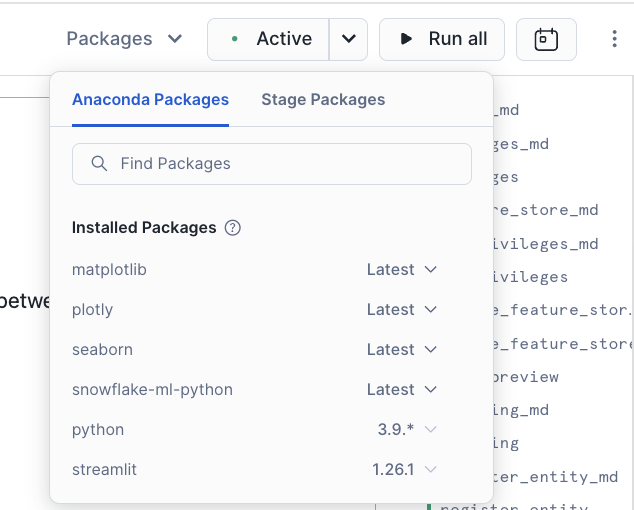
Task: Click the Active session status button
Action: [x=268, y=39]
